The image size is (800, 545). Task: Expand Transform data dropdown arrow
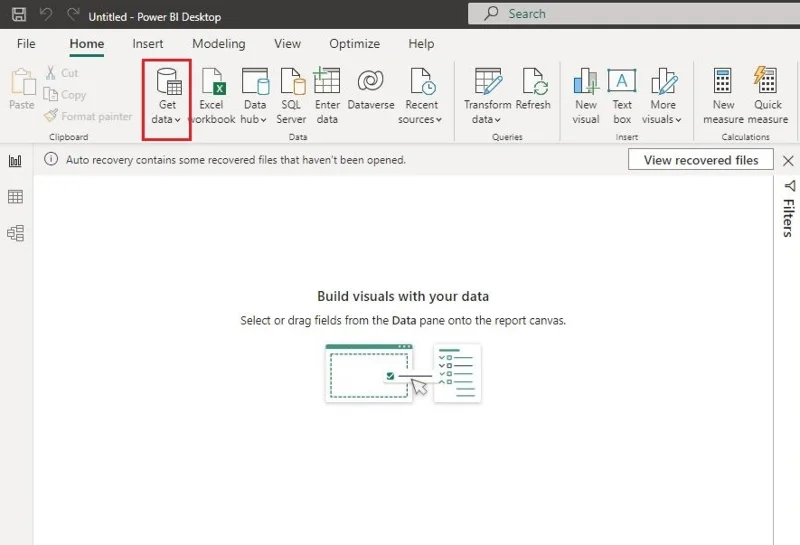(x=497, y=120)
